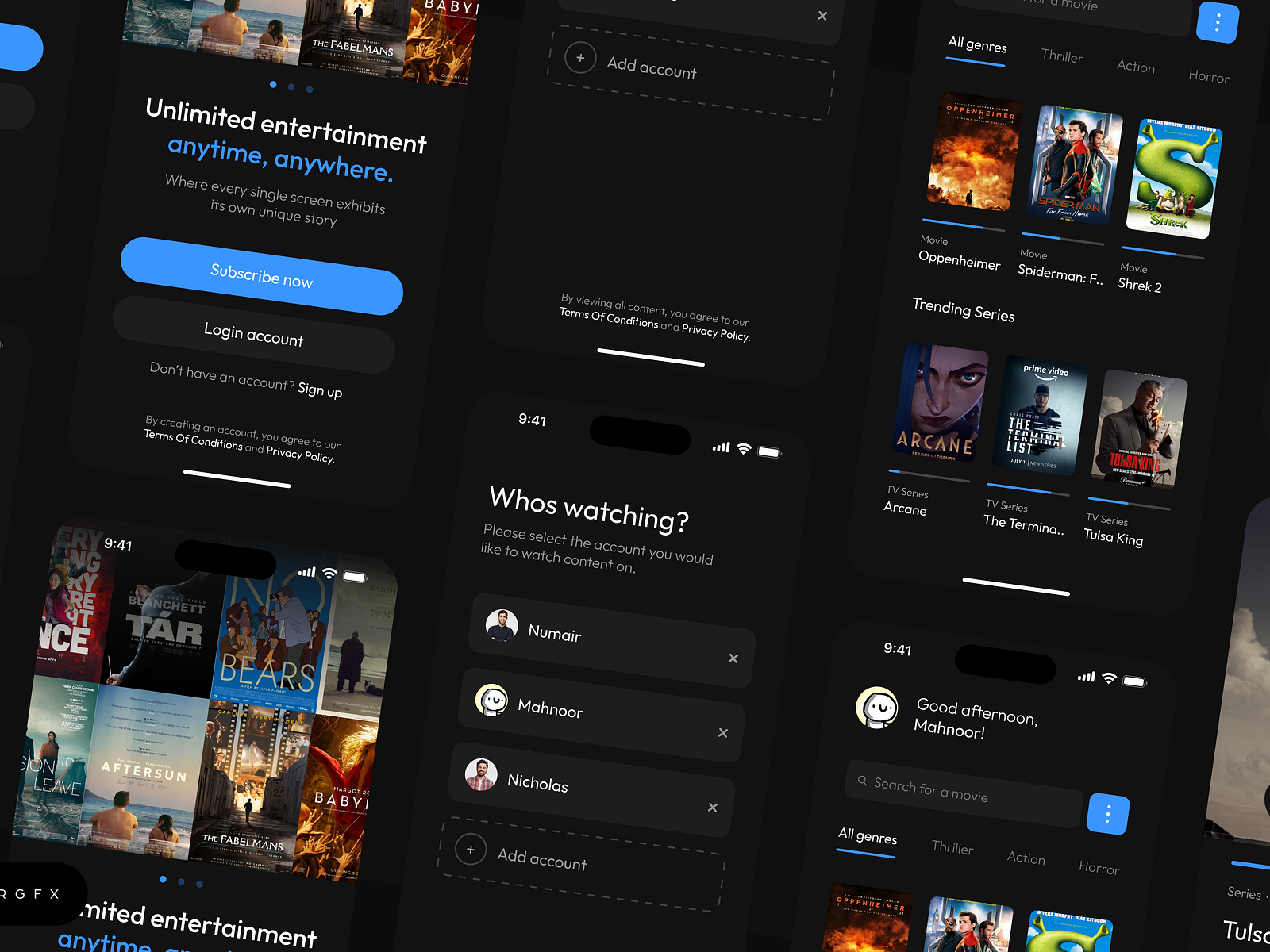Select the Numair profile to start watching

[556, 631]
